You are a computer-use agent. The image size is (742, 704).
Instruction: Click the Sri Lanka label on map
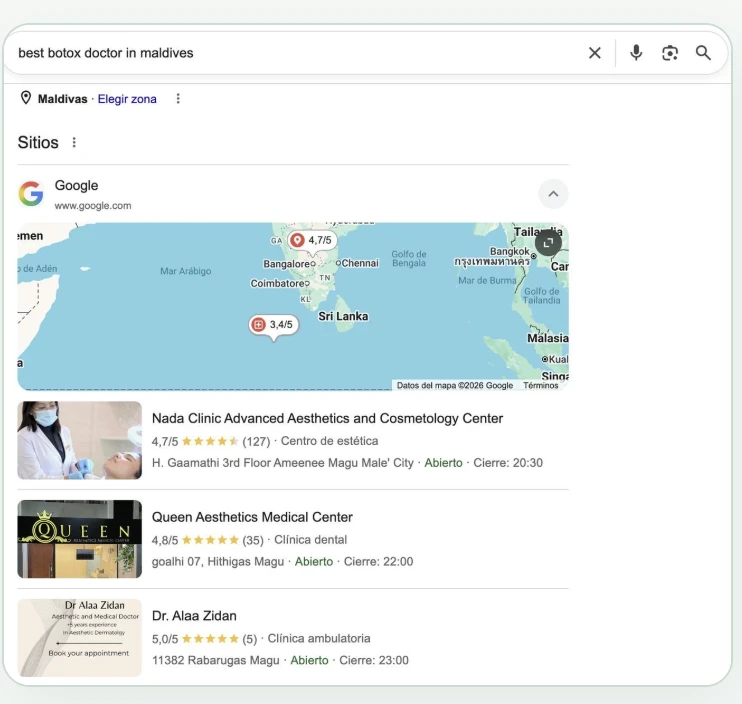pyautogui.click(x=343, y=316)
